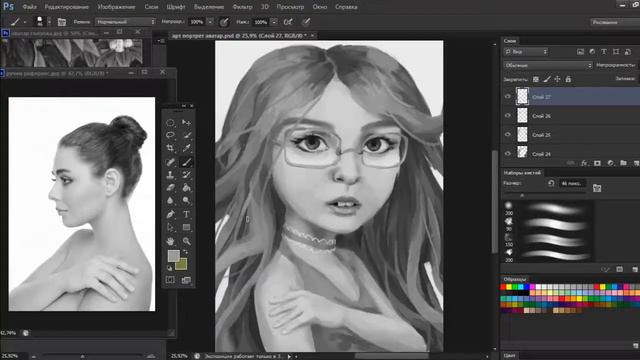Add a layer mask to the layer
This screenshot has width=640, height=360.
click(x=598, y=163)
